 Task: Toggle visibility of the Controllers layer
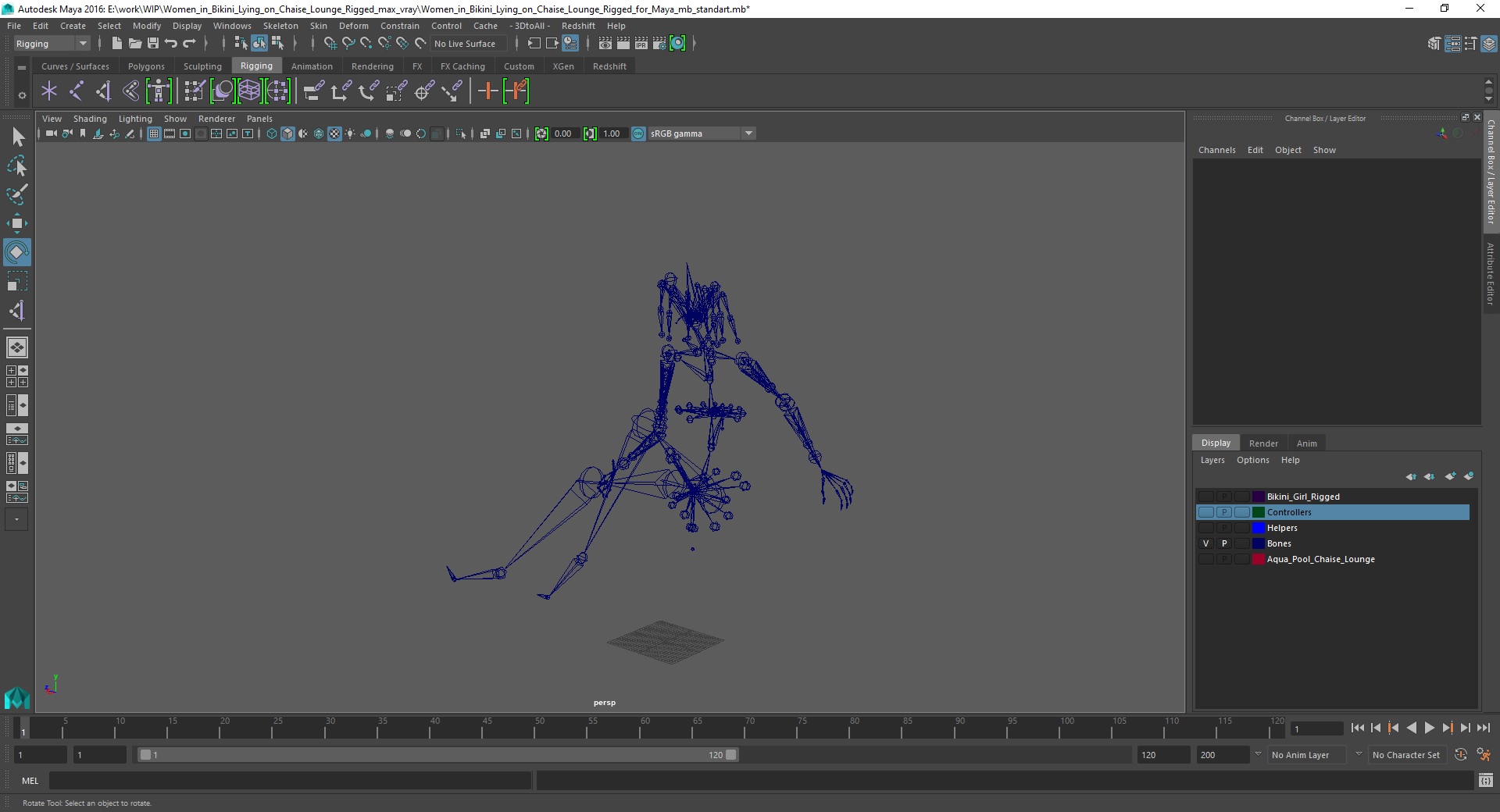click(1206, 512)
